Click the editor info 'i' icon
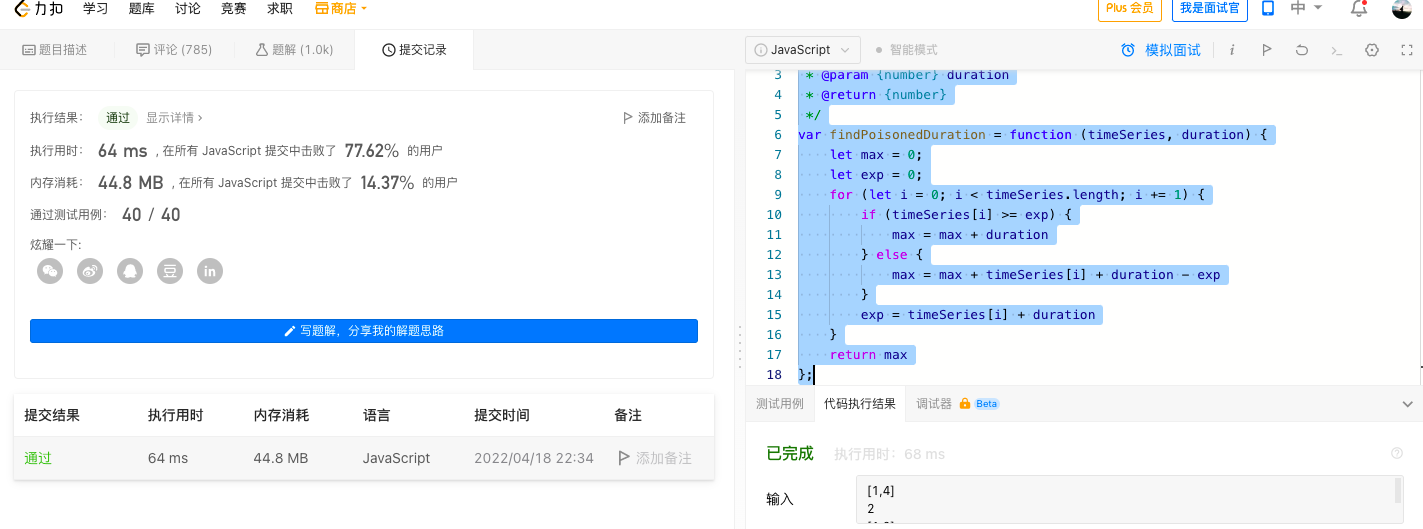Image resolution: width=1423 pixels, height=529 pixels. [x=1232, y=50]
